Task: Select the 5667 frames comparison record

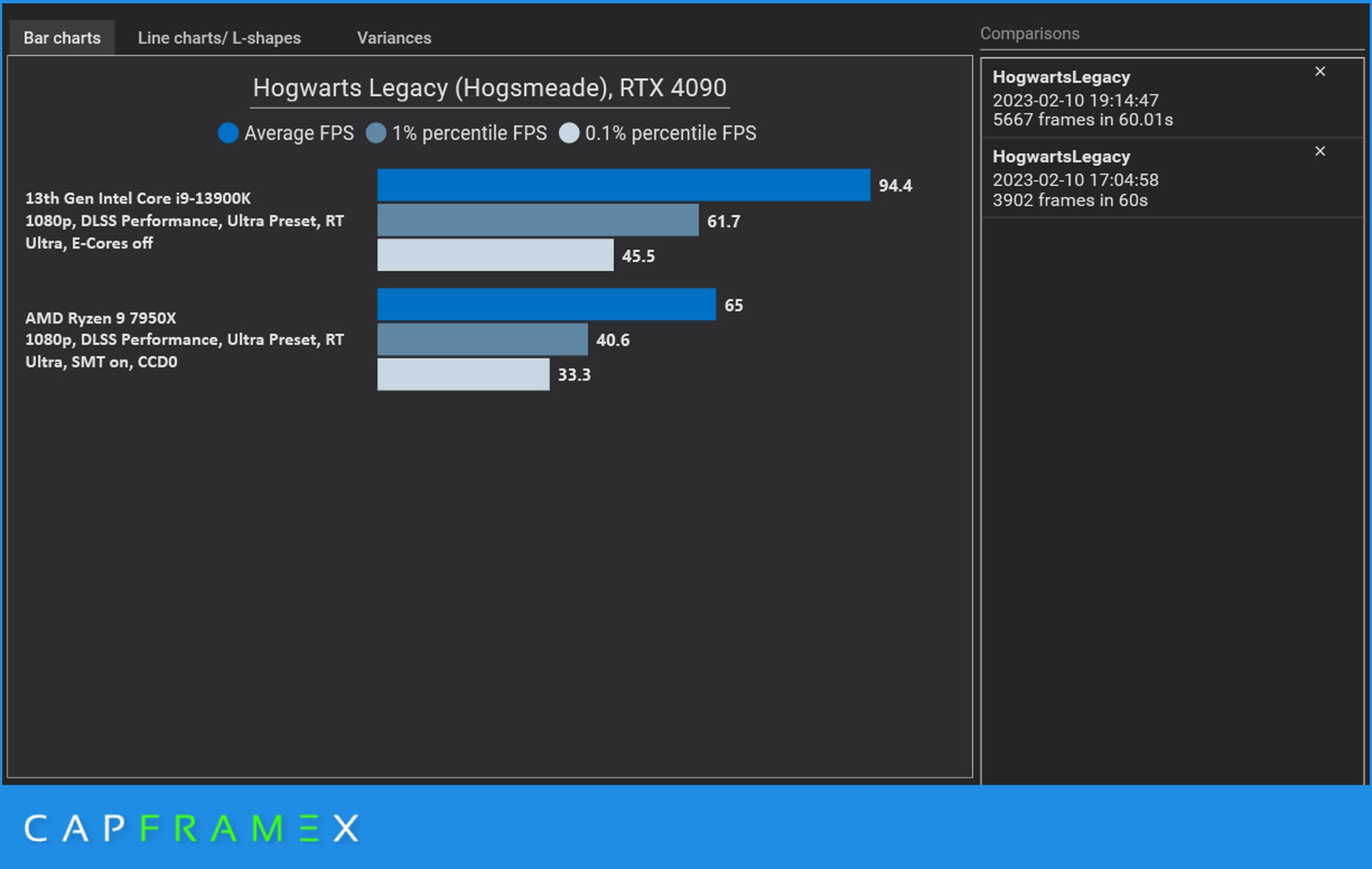Action: click(x=1143, y=99)
